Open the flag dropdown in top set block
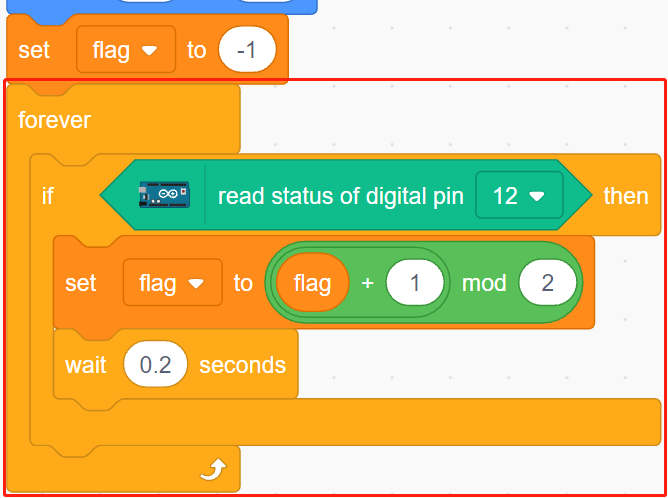 coord(126,50)
